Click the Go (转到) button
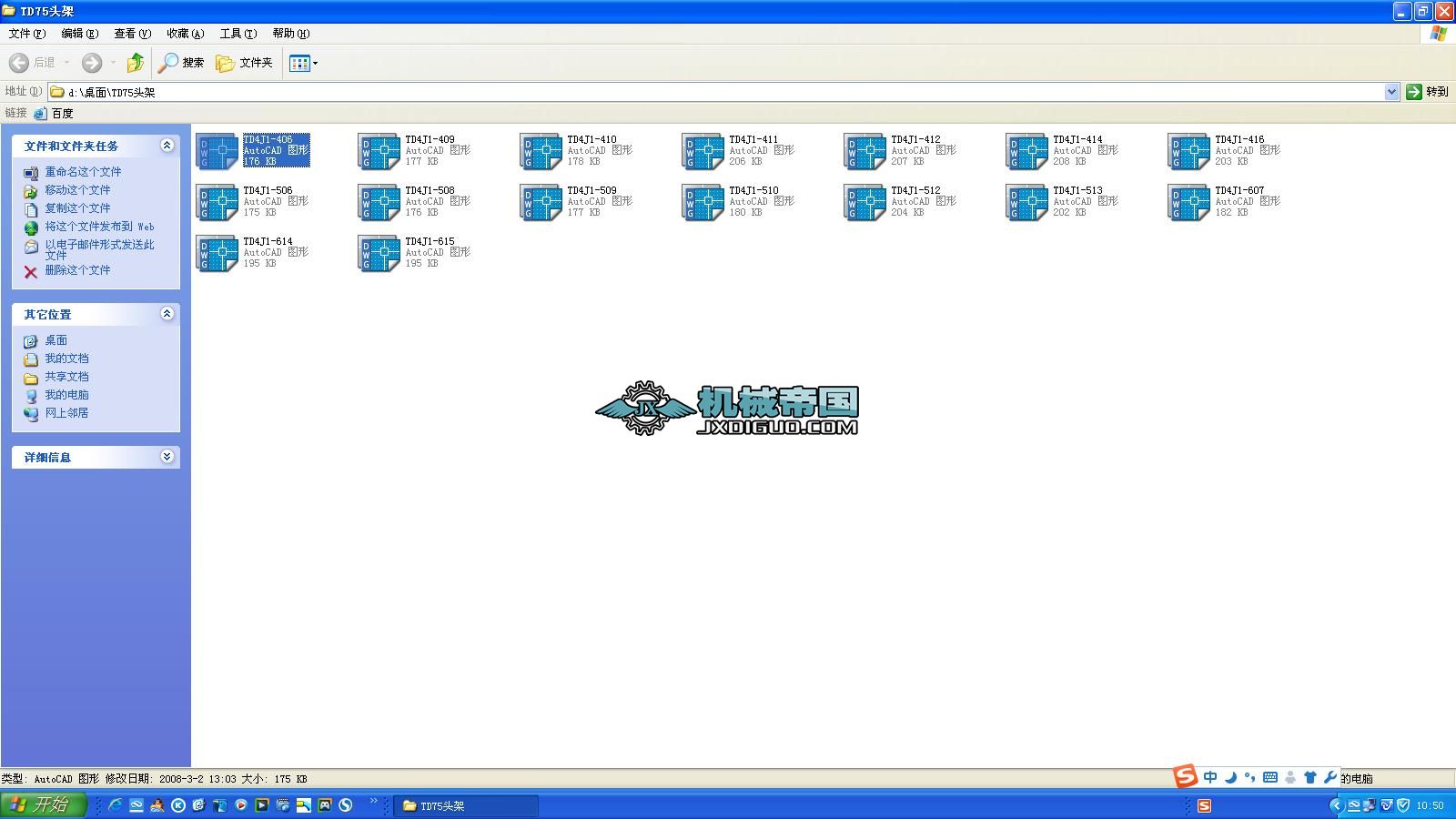 [x=1428, y=92]
